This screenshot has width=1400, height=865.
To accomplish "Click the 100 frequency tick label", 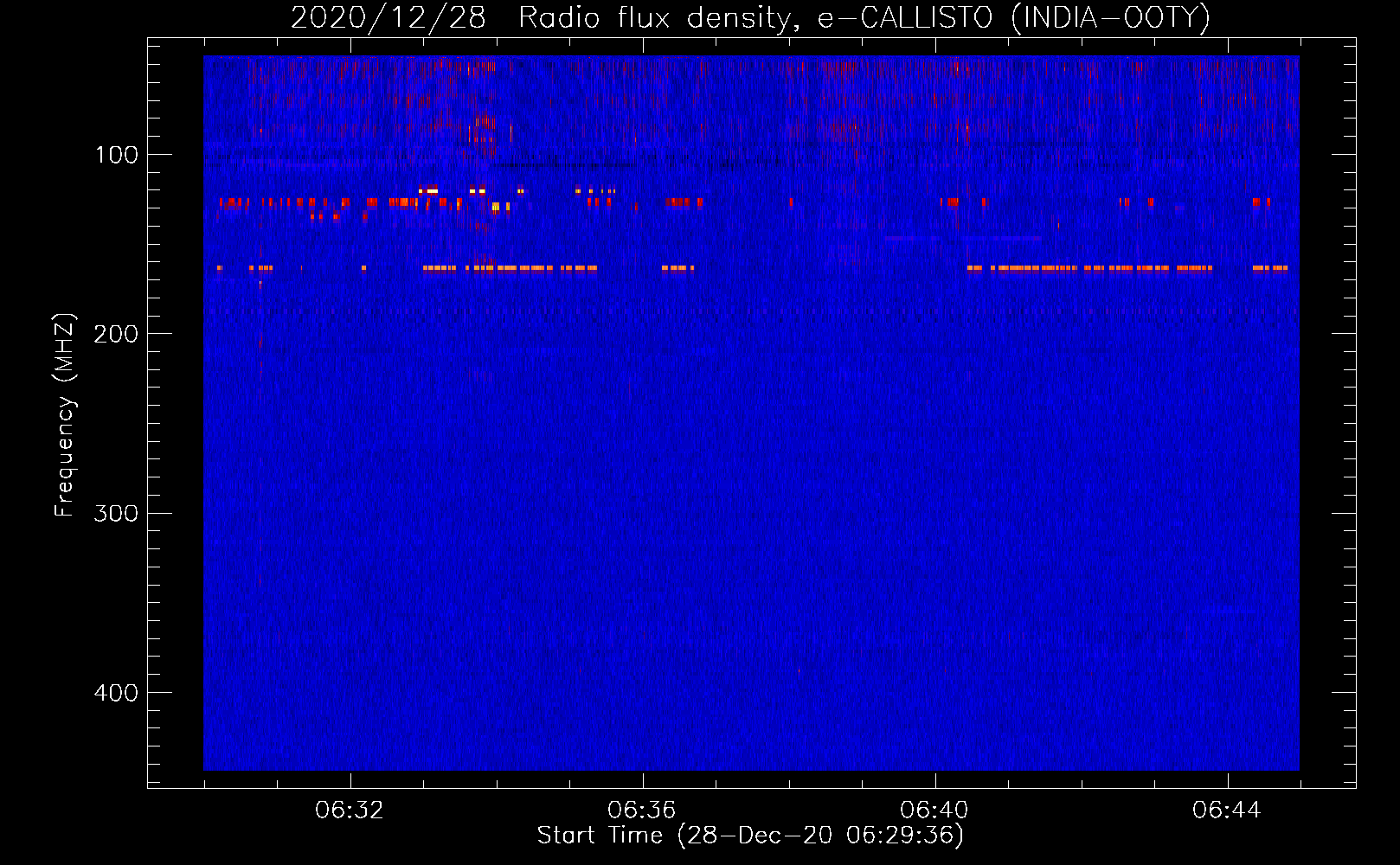I will 117,155.
